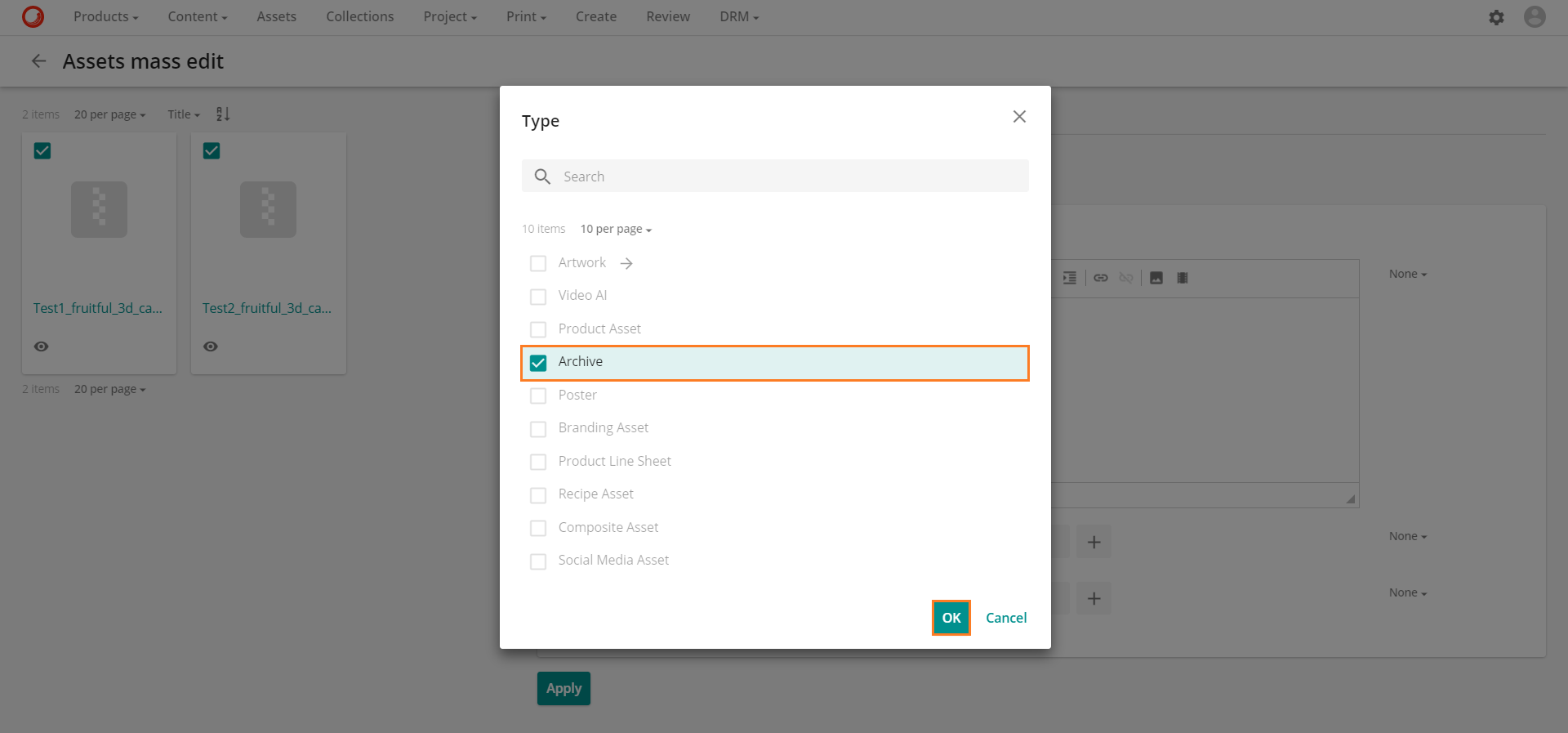Uncheck the Archive type checkbox
The width and height of the screenshot is (1568, 733).
point(538,363)
